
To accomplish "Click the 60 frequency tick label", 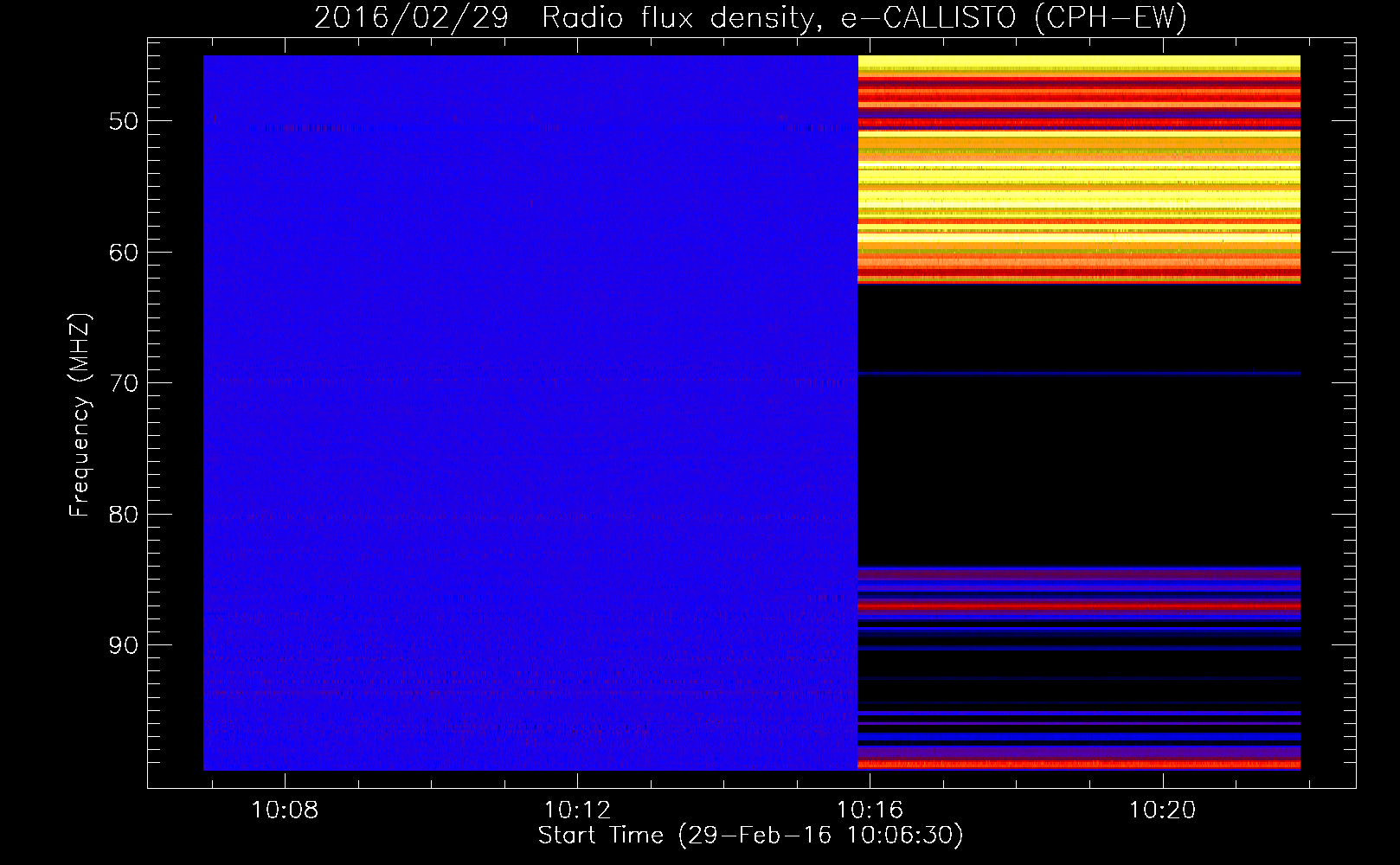I will coord(124,253).
